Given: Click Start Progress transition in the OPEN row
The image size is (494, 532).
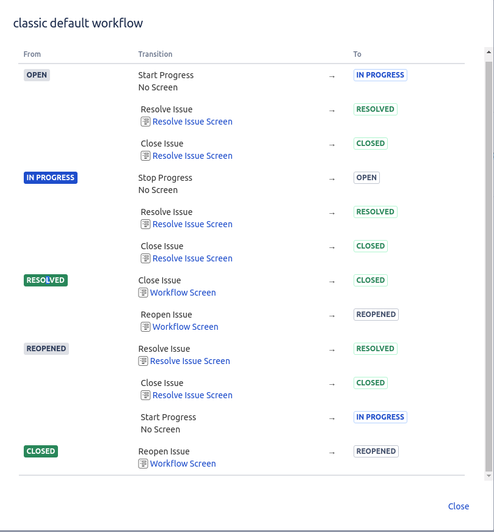Looking at the screenshot, I should [x=166, y=75].
